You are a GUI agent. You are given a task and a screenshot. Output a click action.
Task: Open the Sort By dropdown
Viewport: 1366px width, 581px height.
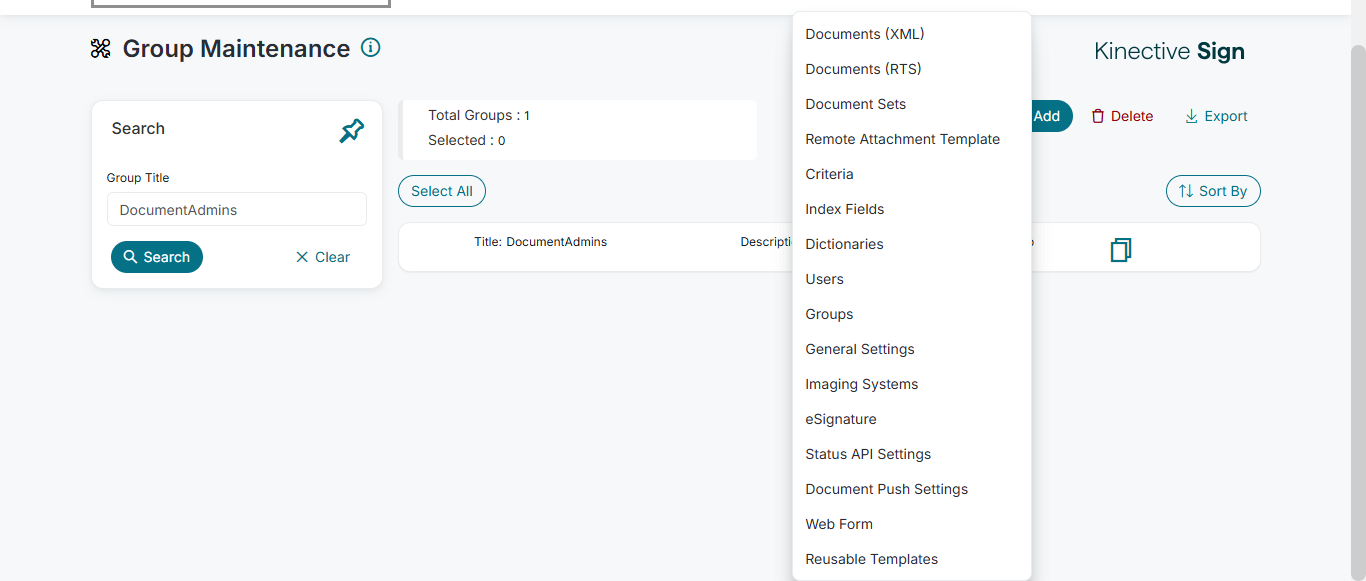click(x=1213, y=191)
